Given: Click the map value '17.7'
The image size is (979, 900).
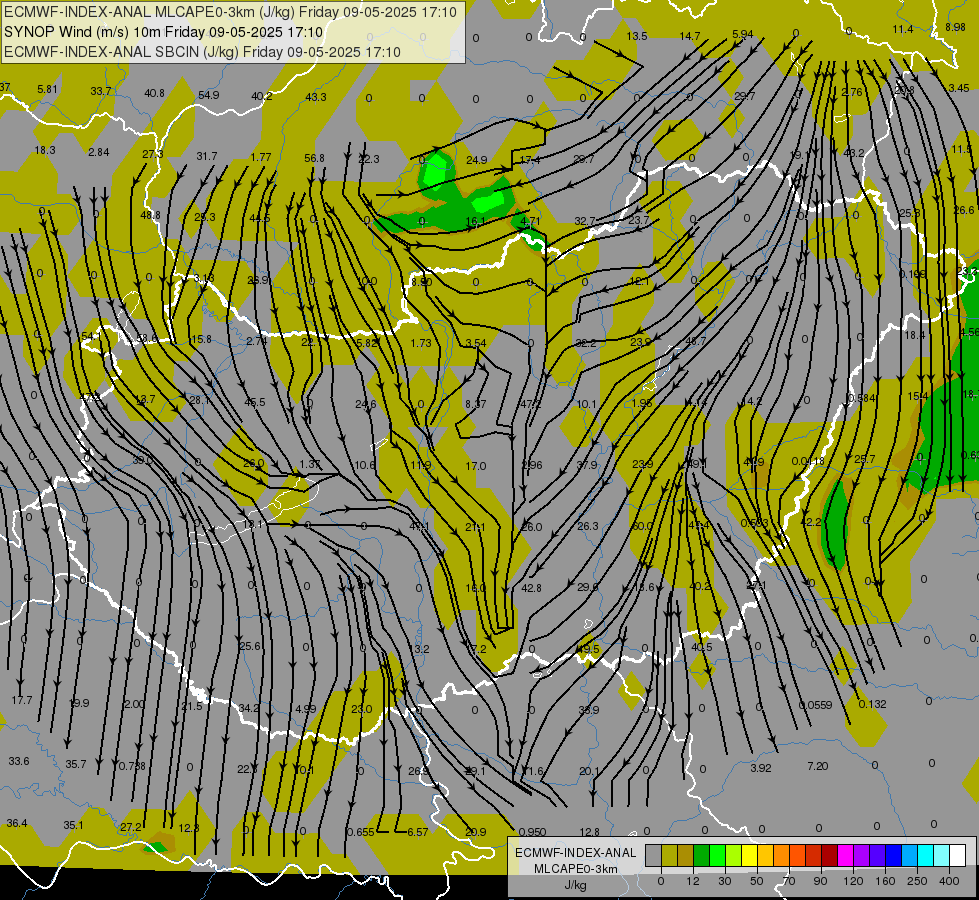Looking at the screenshot, I should tap(22, 700).
